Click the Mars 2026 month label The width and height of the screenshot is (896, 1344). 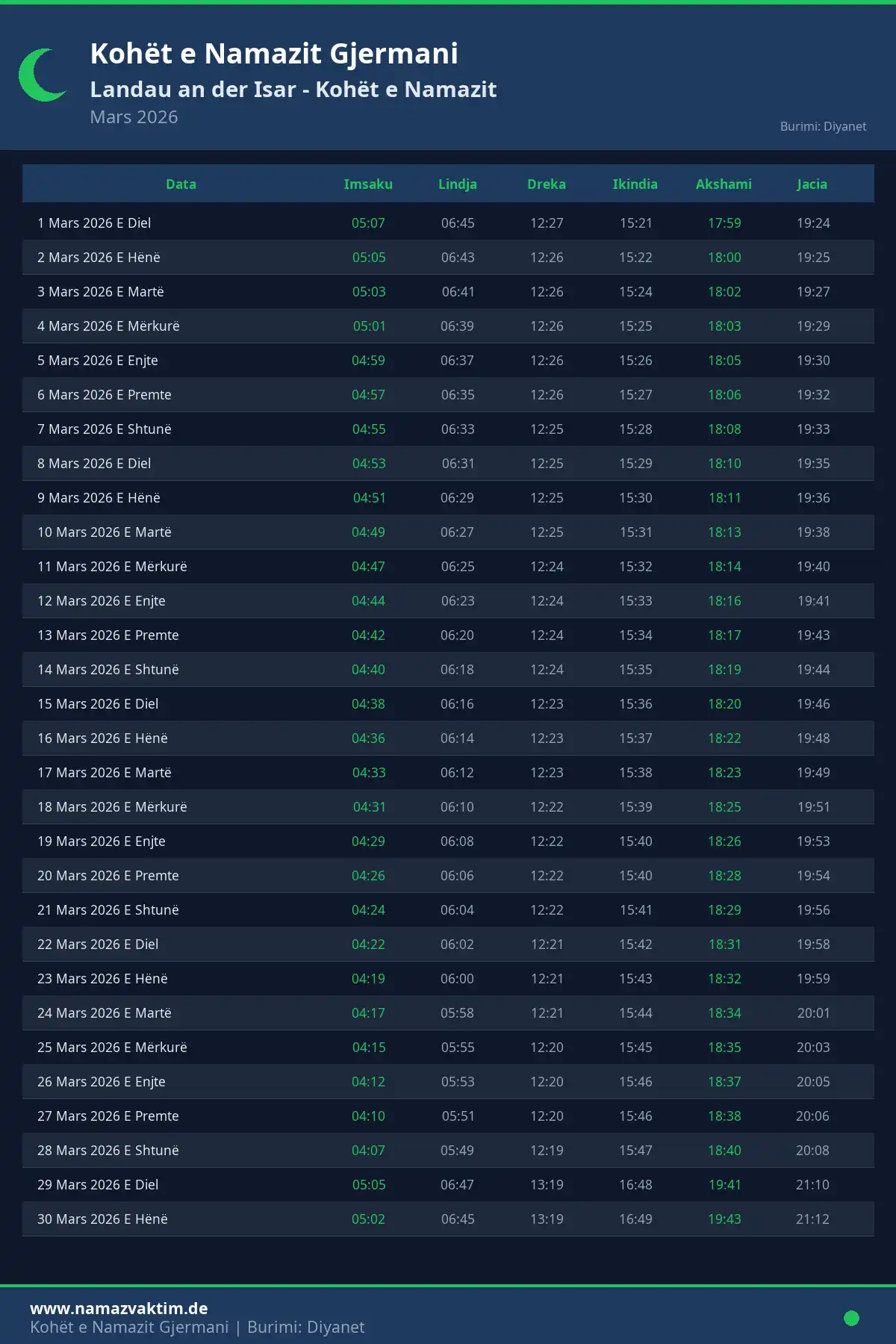pos(134,117)
